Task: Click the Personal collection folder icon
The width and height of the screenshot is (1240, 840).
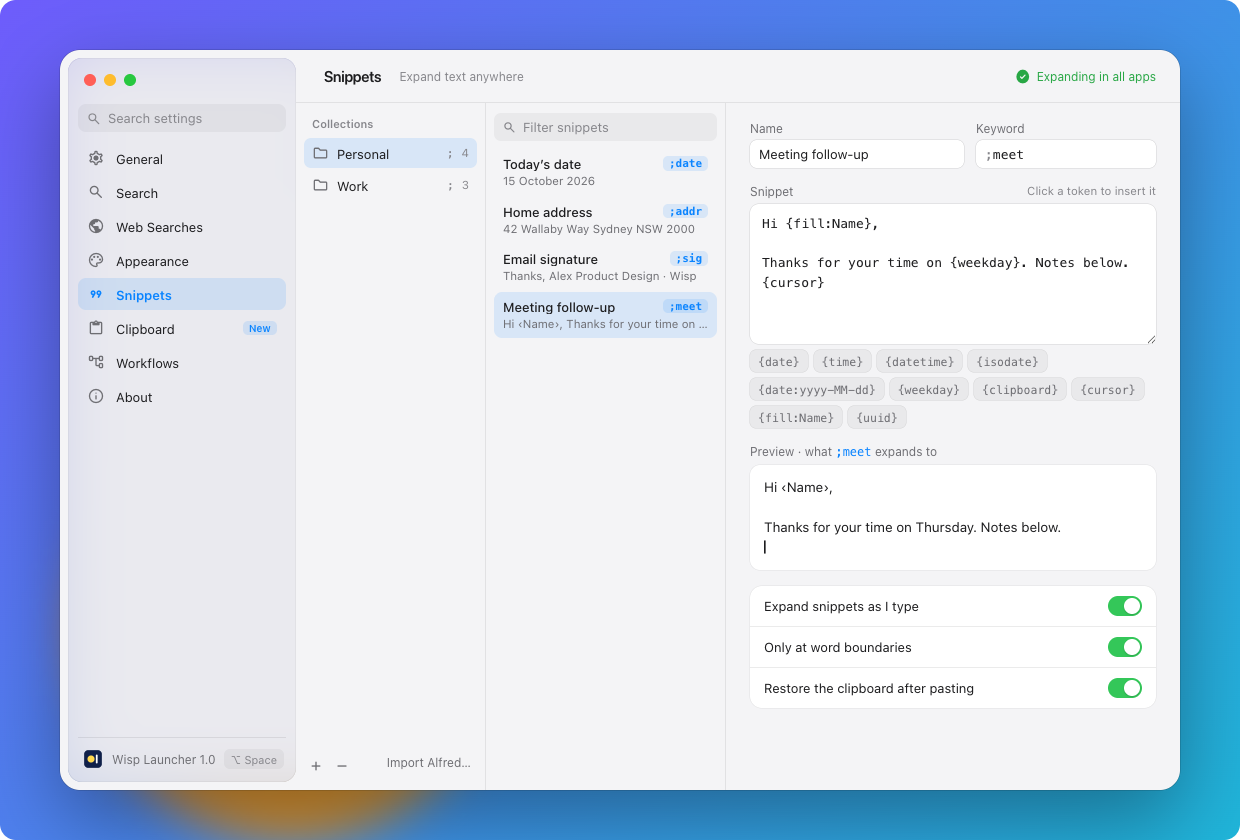Action: click(x=320, y=153)
